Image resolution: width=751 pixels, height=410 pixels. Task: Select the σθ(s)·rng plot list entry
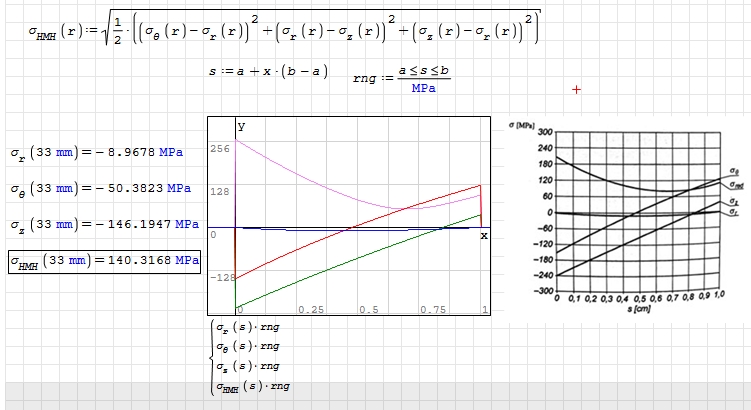coord(252,346)
